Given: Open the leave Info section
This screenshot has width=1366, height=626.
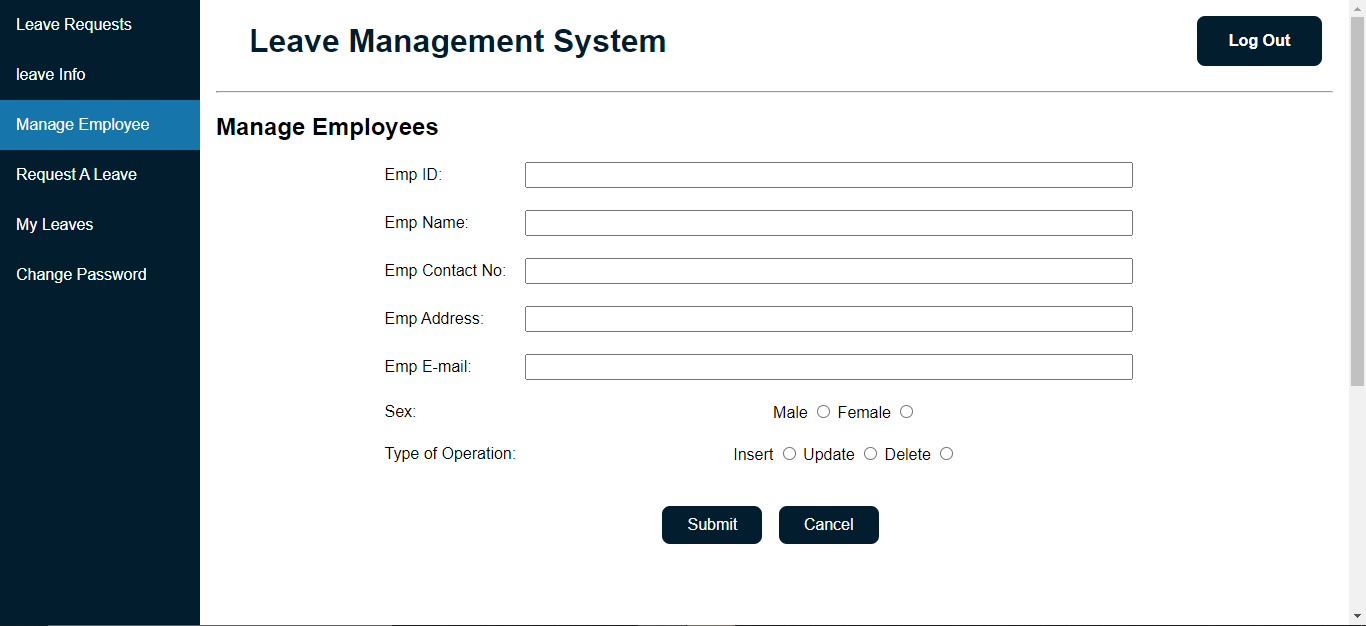Looking at the screenshot, I should [x=50, y=74].
